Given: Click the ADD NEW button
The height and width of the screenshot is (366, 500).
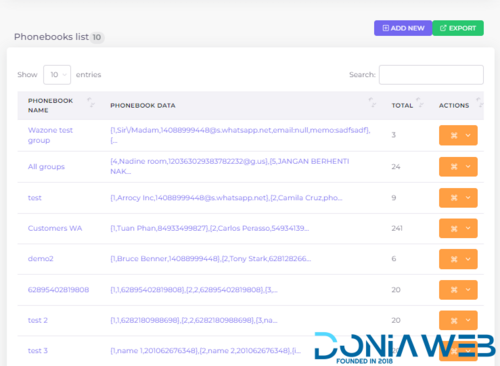Looking at the screenshot, I should [x=403, y=28].
